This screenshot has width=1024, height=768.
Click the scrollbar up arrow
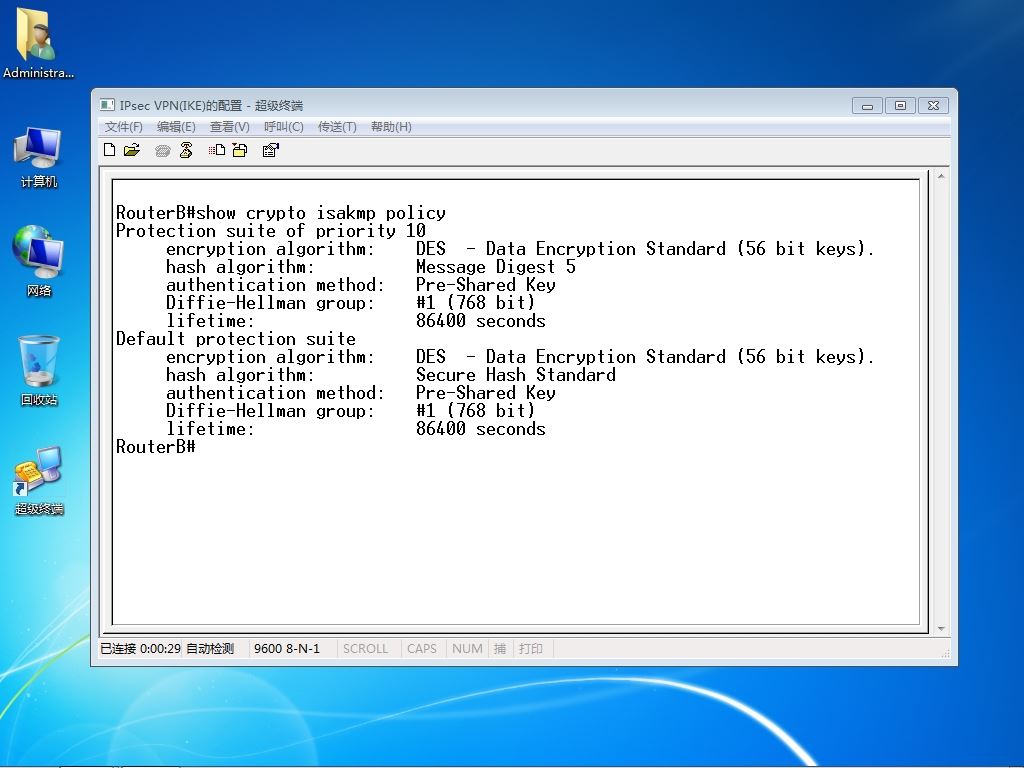[x=941, y=176]
